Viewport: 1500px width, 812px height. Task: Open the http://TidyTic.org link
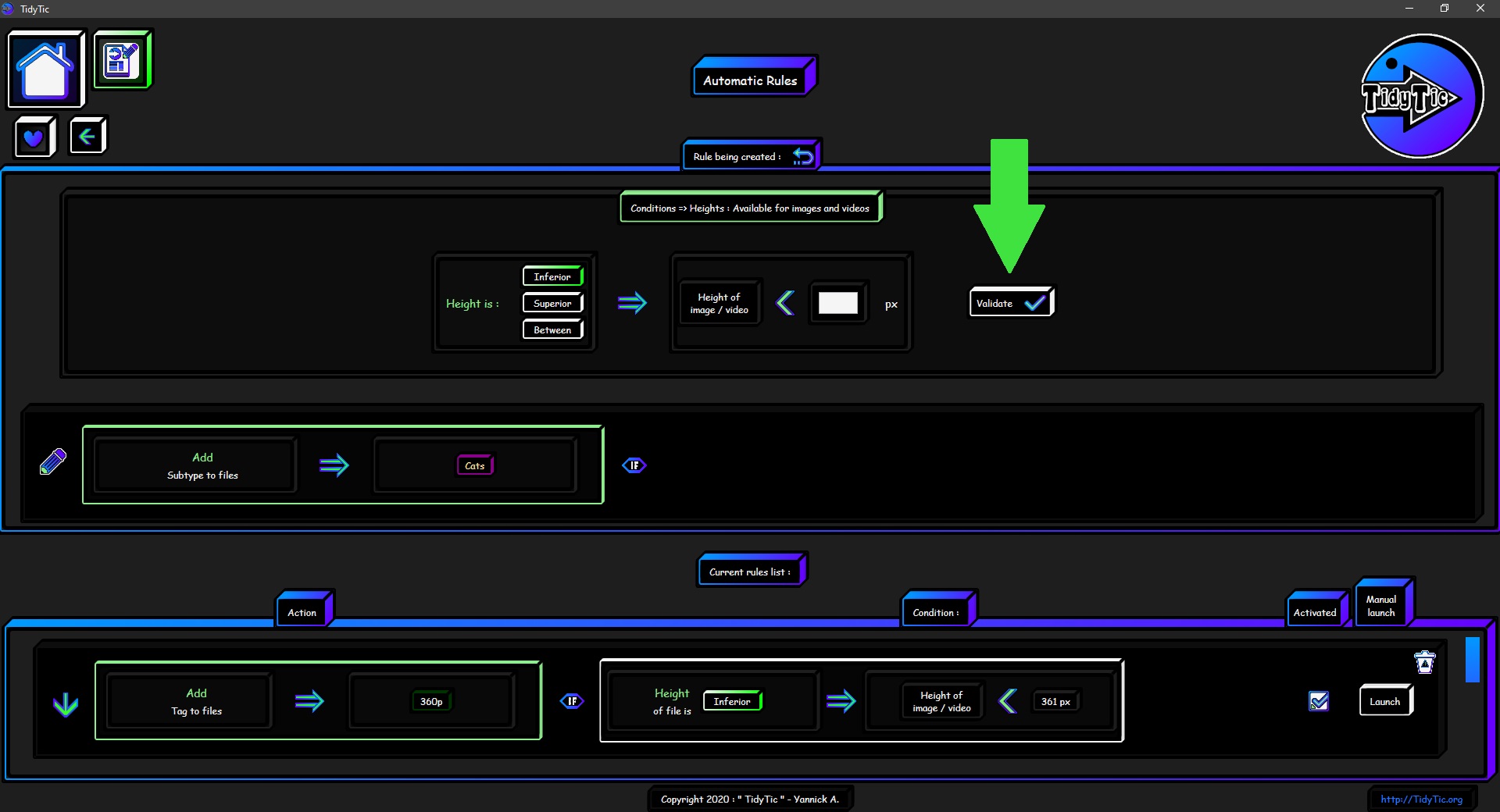[1421, 799]
